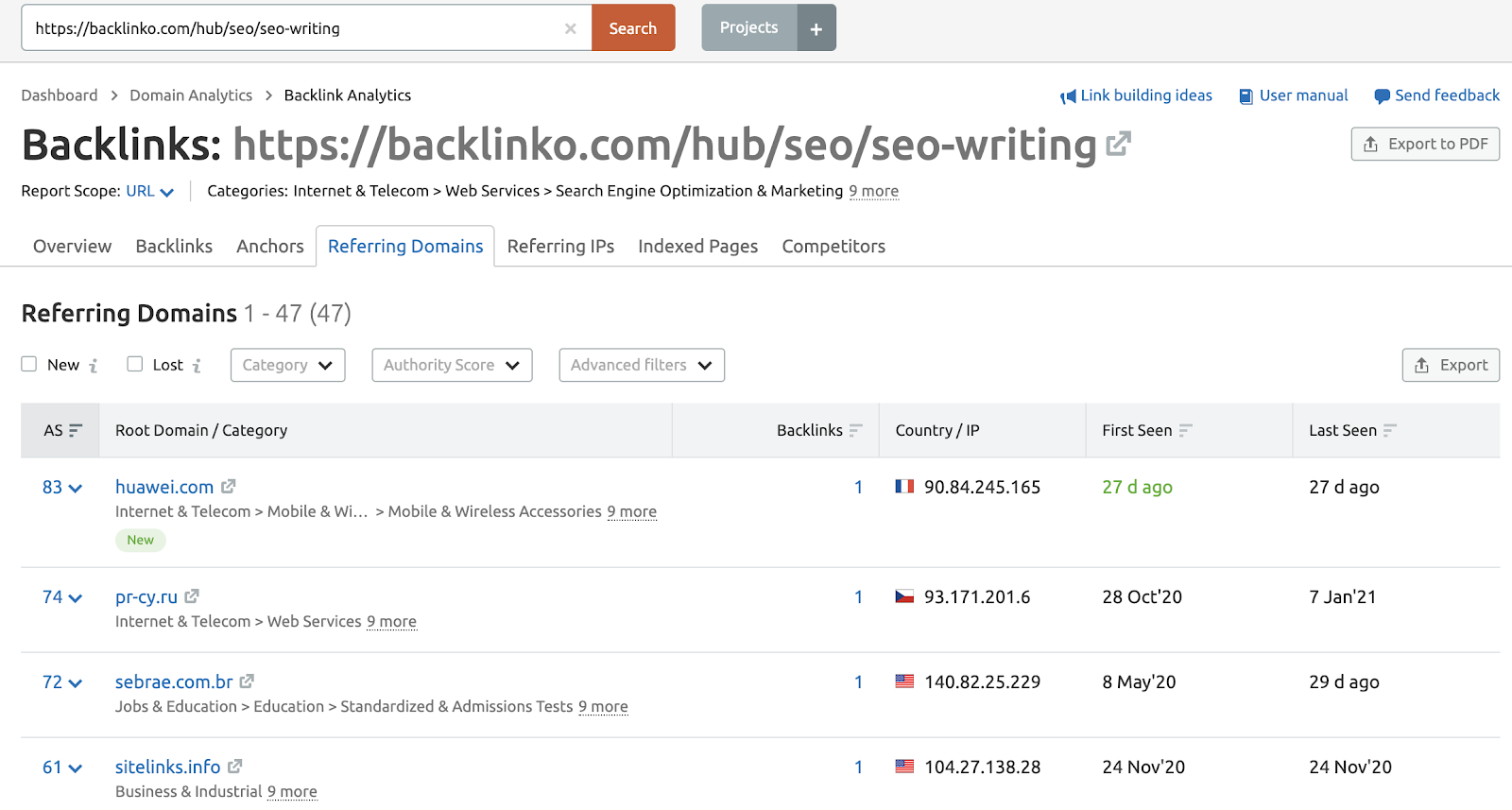Expand authority score 61 for sitelinks.info
Image resolution: width=1512 pixels, height=810 pixels.
coord(62,767)
